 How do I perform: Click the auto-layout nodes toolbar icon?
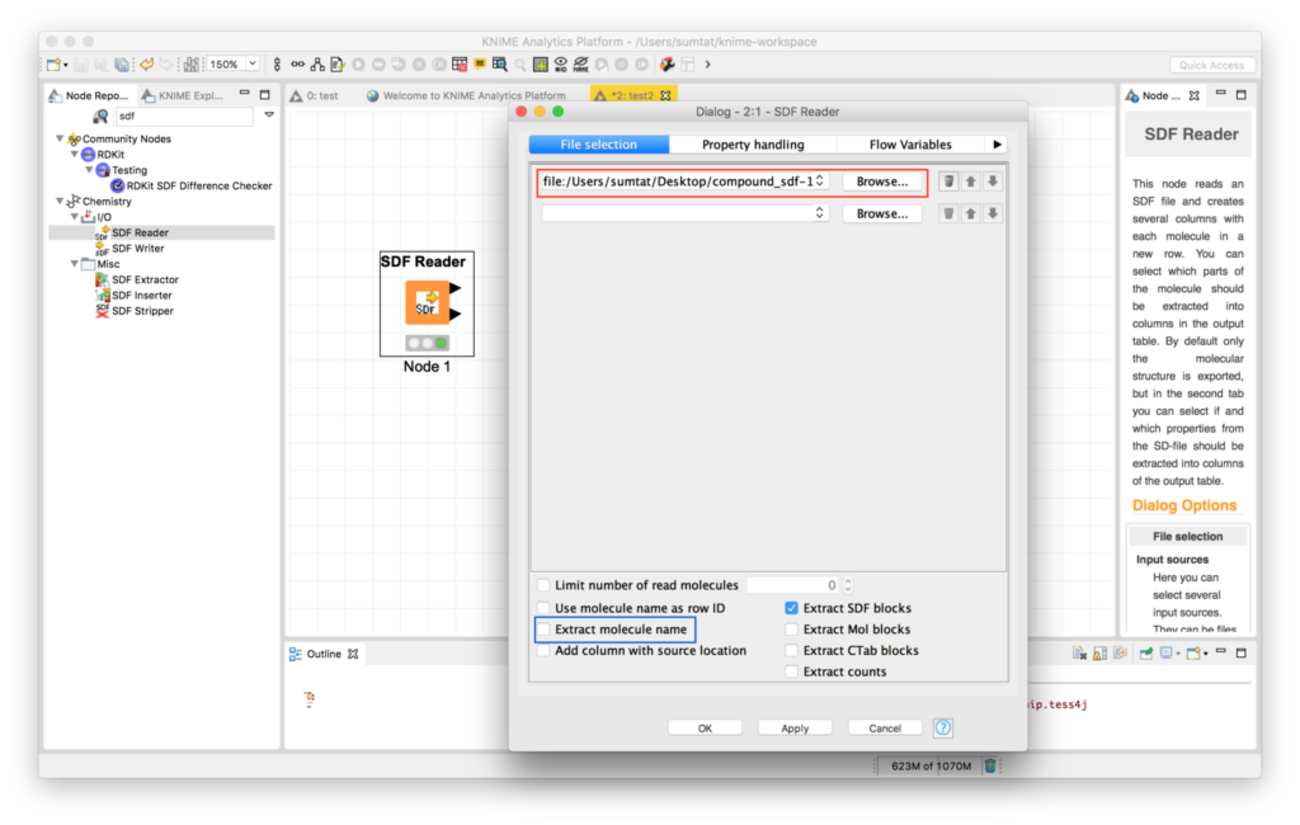pyautogui.click(x=191, y=64)
